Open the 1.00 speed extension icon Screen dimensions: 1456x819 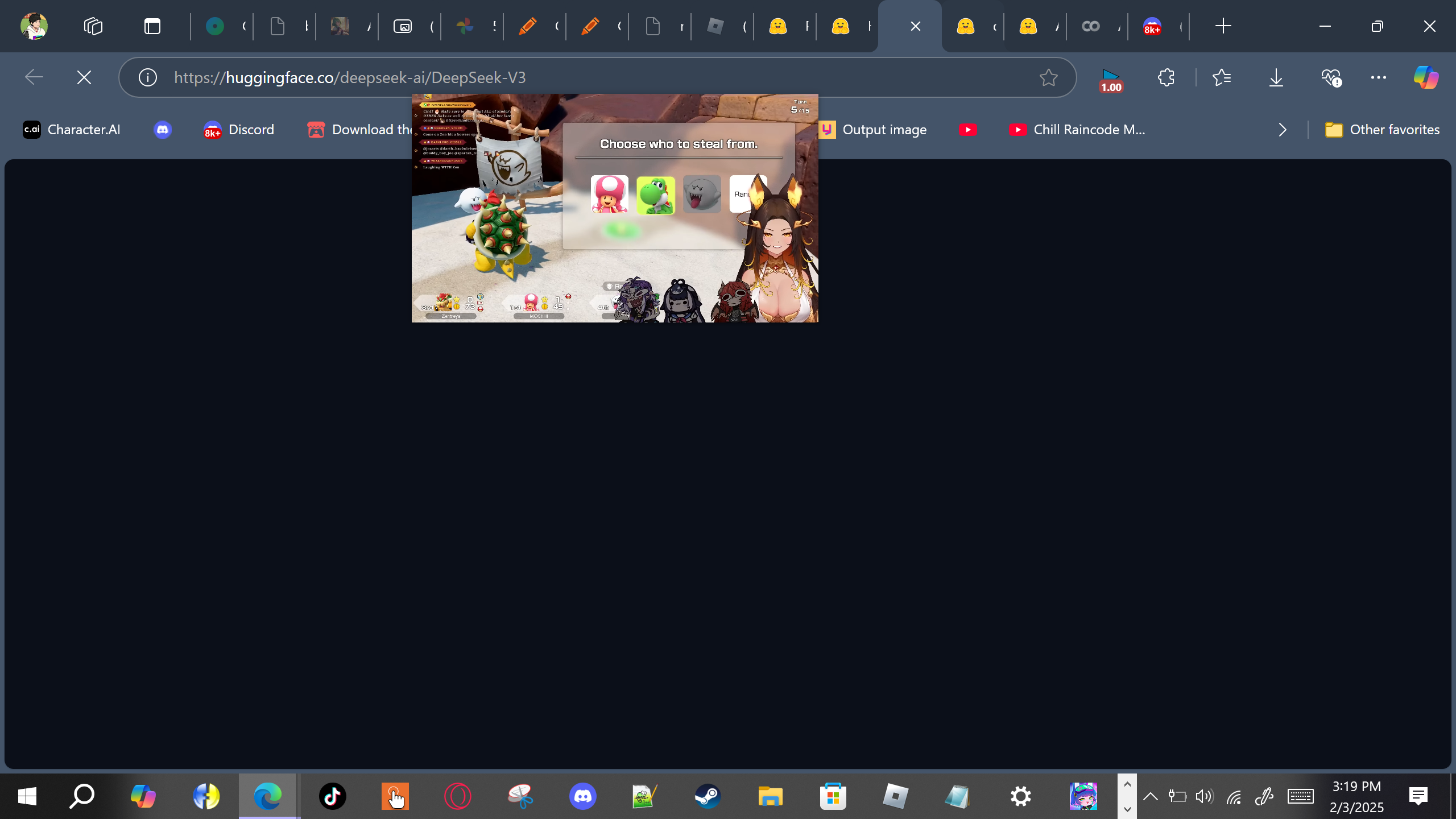[1110, 79]
